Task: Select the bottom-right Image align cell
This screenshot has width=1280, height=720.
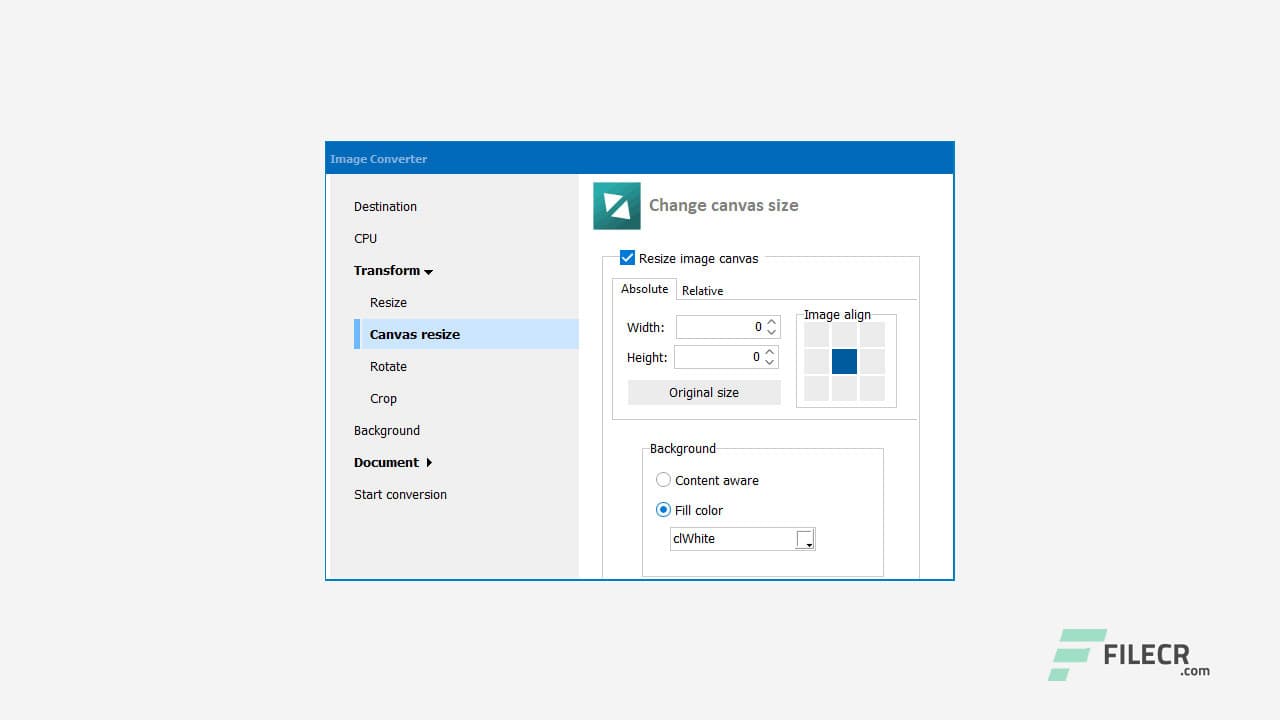Action: [x=872, y=389]
